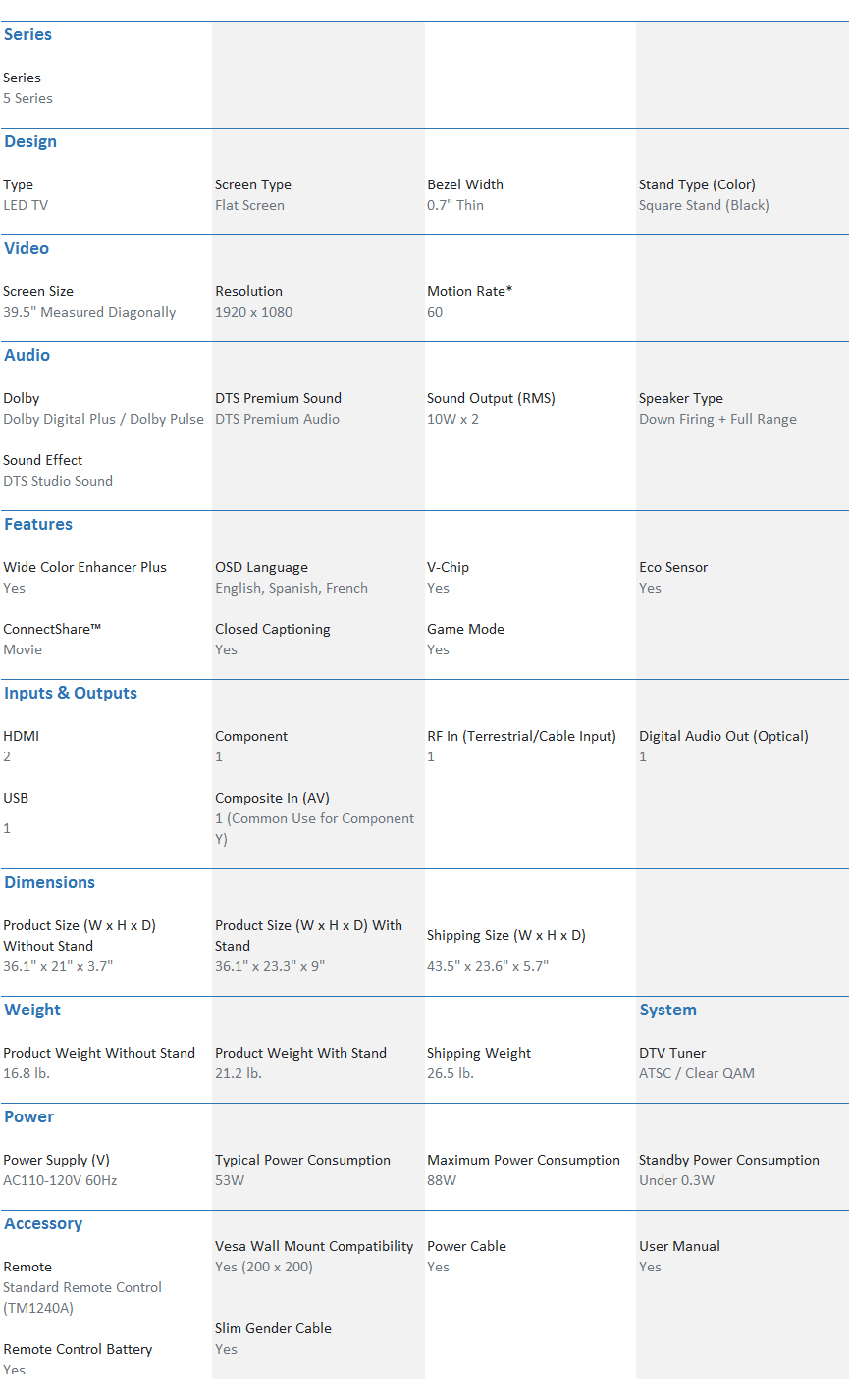Select the Design section heading
The height and width of the screenshot is (1400, 849).
pos(30,142)
